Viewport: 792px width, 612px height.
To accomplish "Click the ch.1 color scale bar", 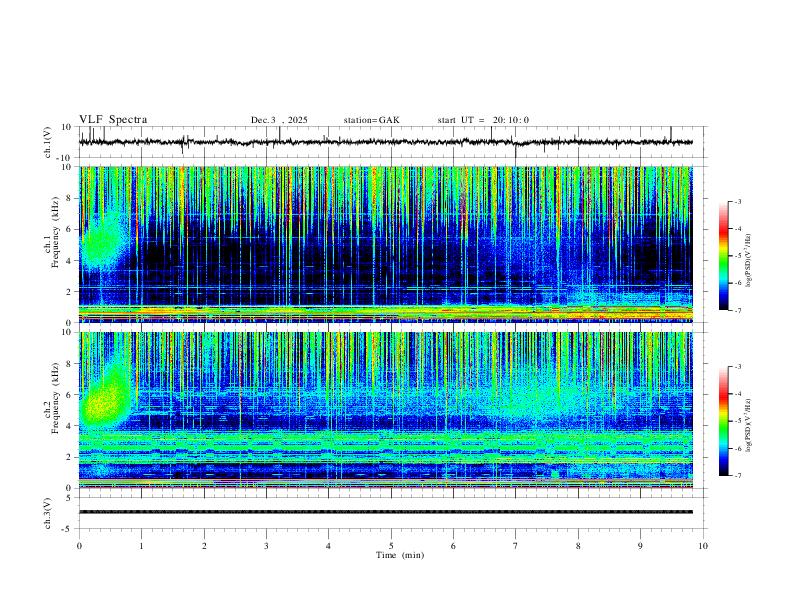I will click(723, 256).
